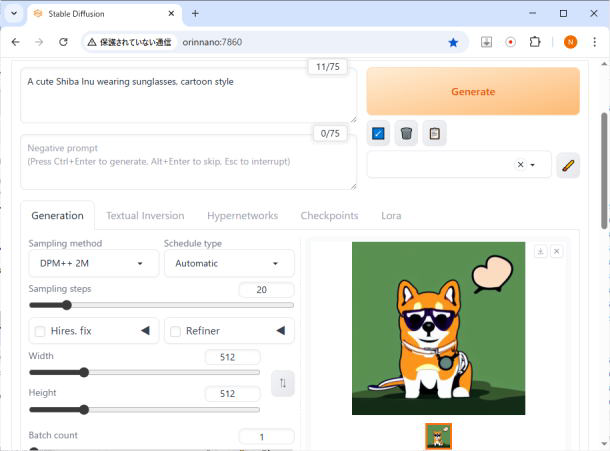610x451 pixels.
Task: Enable the Hires. fix checkbox
Action: click(x=40, y=331)
